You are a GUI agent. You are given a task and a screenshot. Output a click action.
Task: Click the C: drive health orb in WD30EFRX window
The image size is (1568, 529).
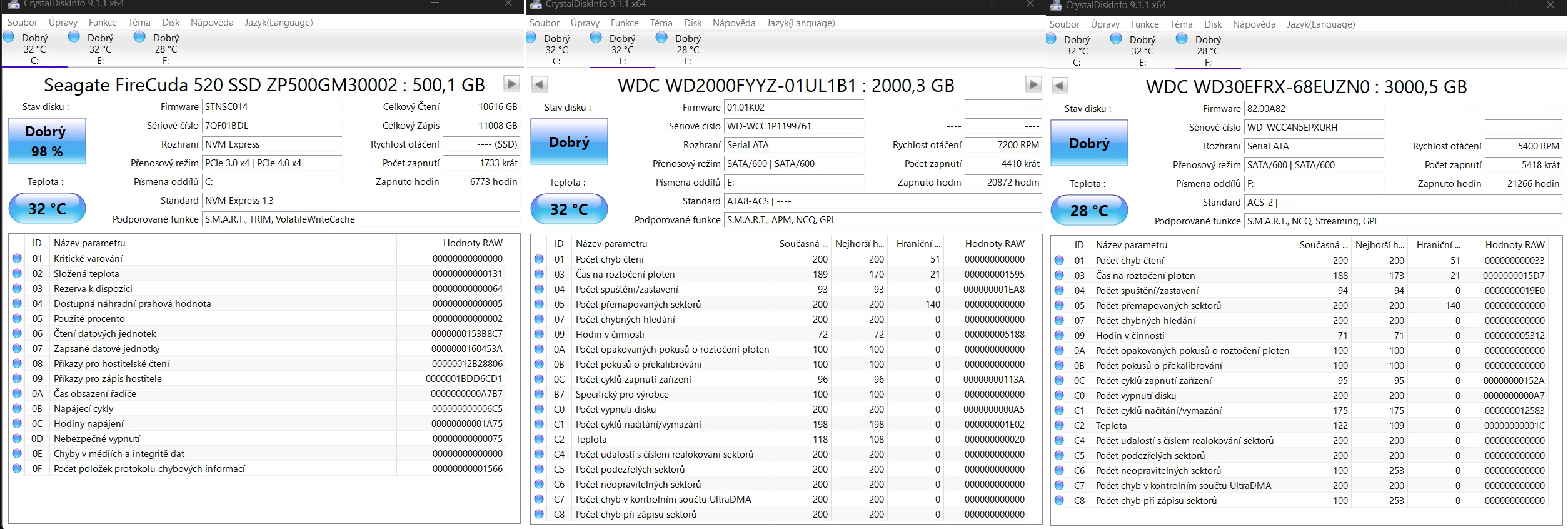tap(1051, 39)
